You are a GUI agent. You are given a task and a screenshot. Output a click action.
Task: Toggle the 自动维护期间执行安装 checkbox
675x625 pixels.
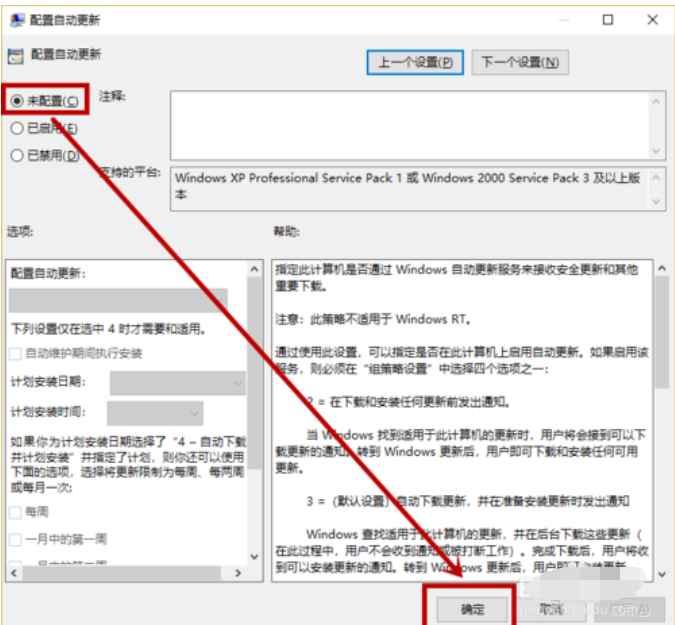16,353
